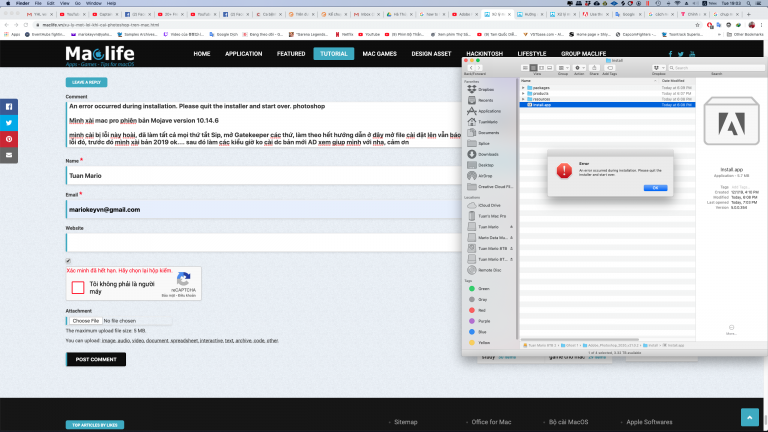Click the empty Website field
768x432 pixels.
pos(264,242)
